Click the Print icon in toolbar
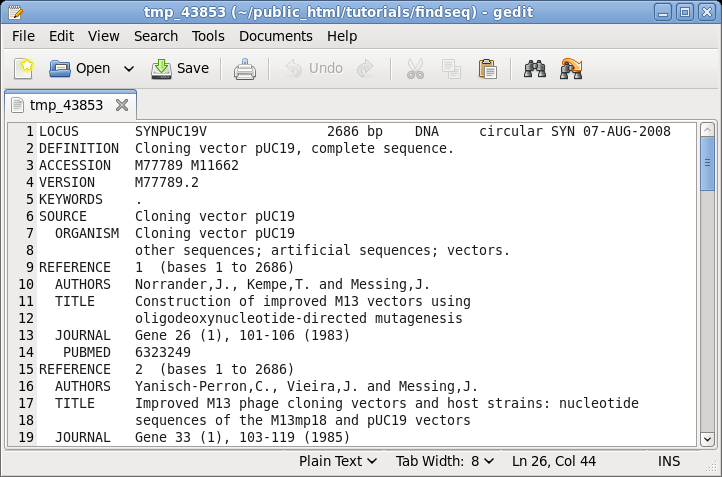This screenshot has height=477, width=722. tap(245, 69)
